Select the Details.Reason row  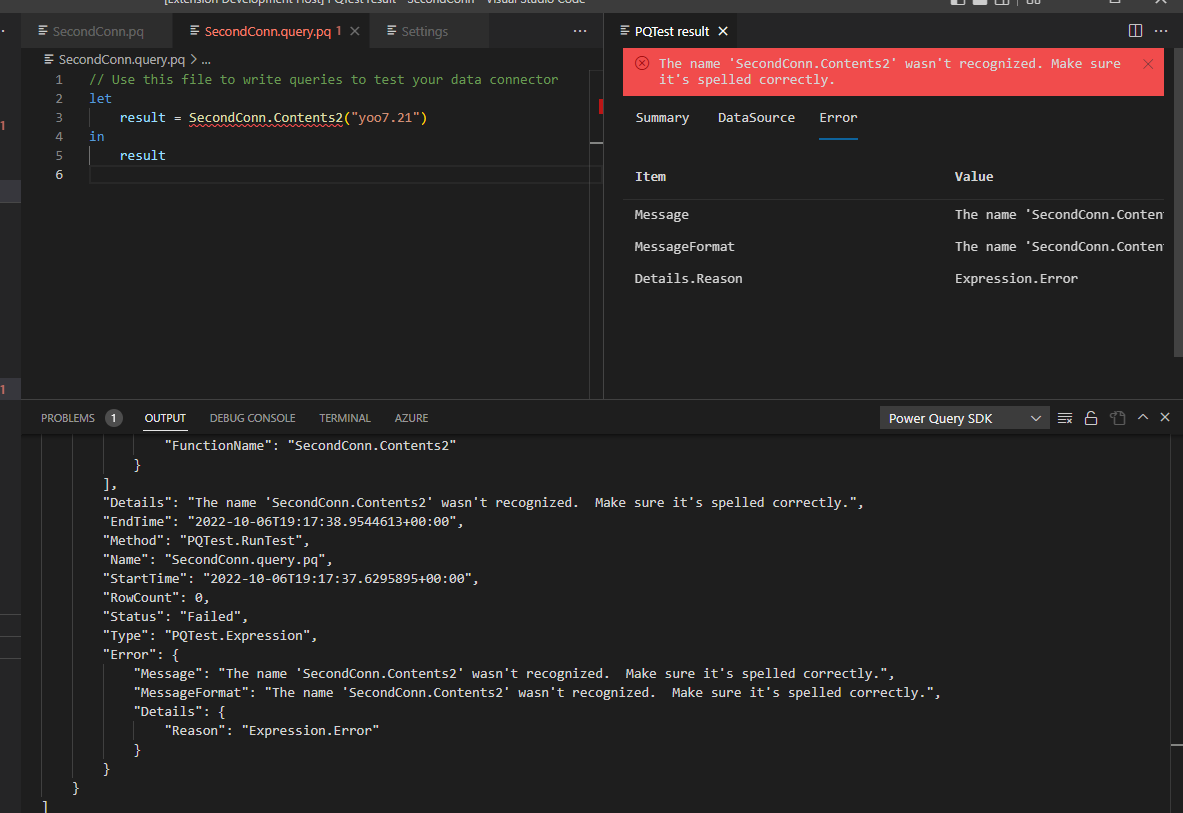point(893,278)
